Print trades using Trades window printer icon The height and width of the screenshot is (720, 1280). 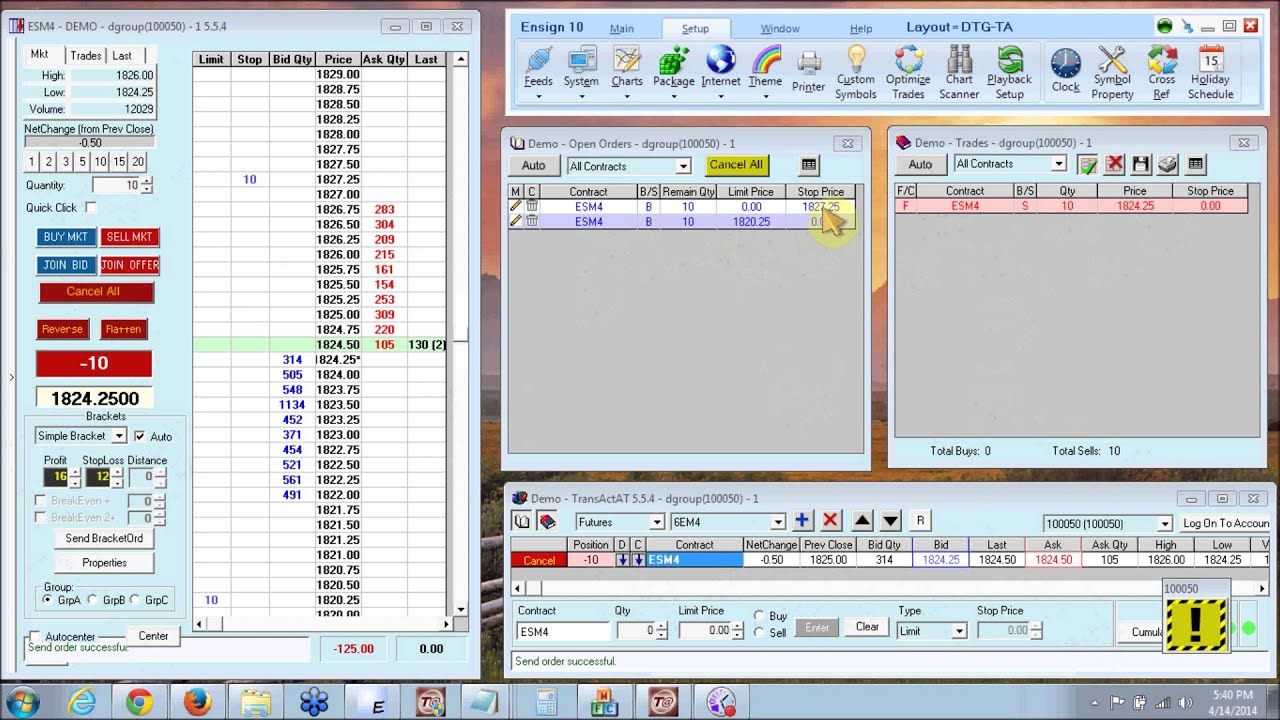click(1167, 165)
